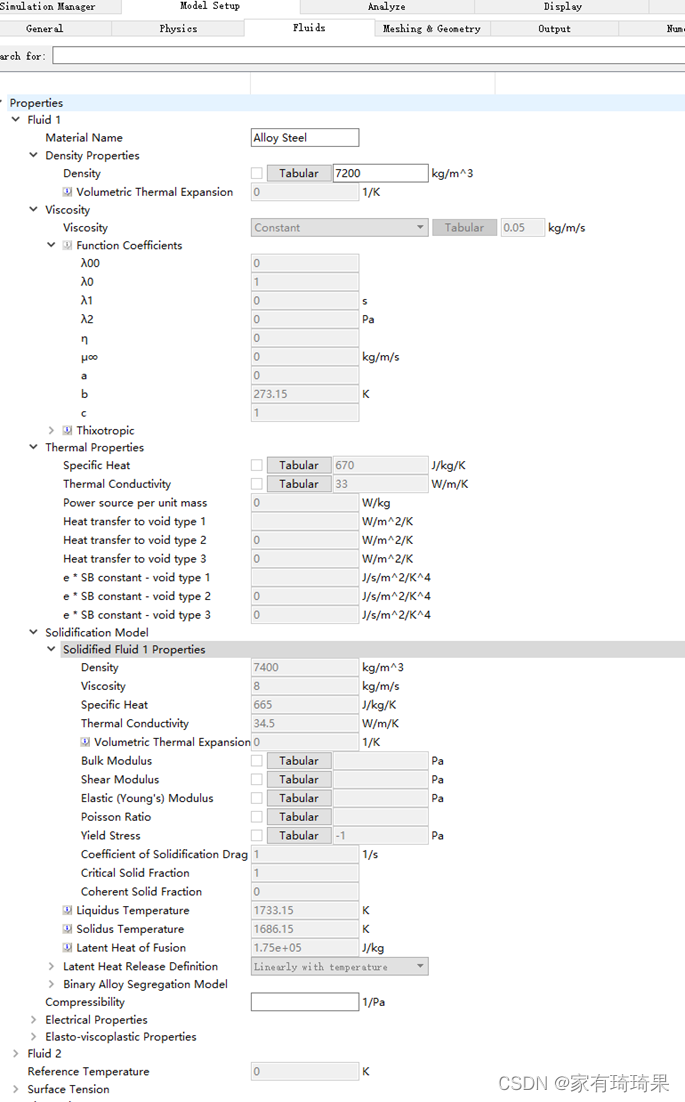Expand Latent Heat Release Definition
Image resolution: width=685 pixels, height=1102 pixels.
(51, 966)
